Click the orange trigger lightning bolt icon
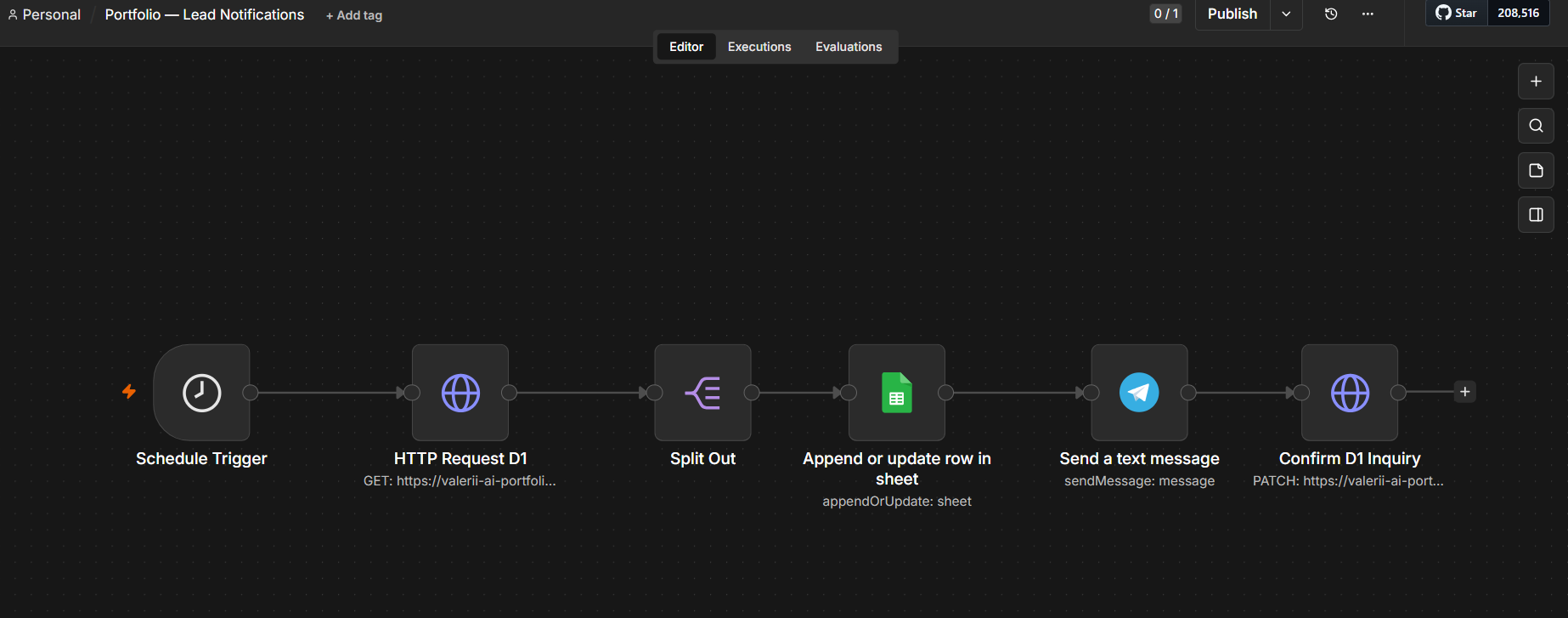 tap(129, 392)
